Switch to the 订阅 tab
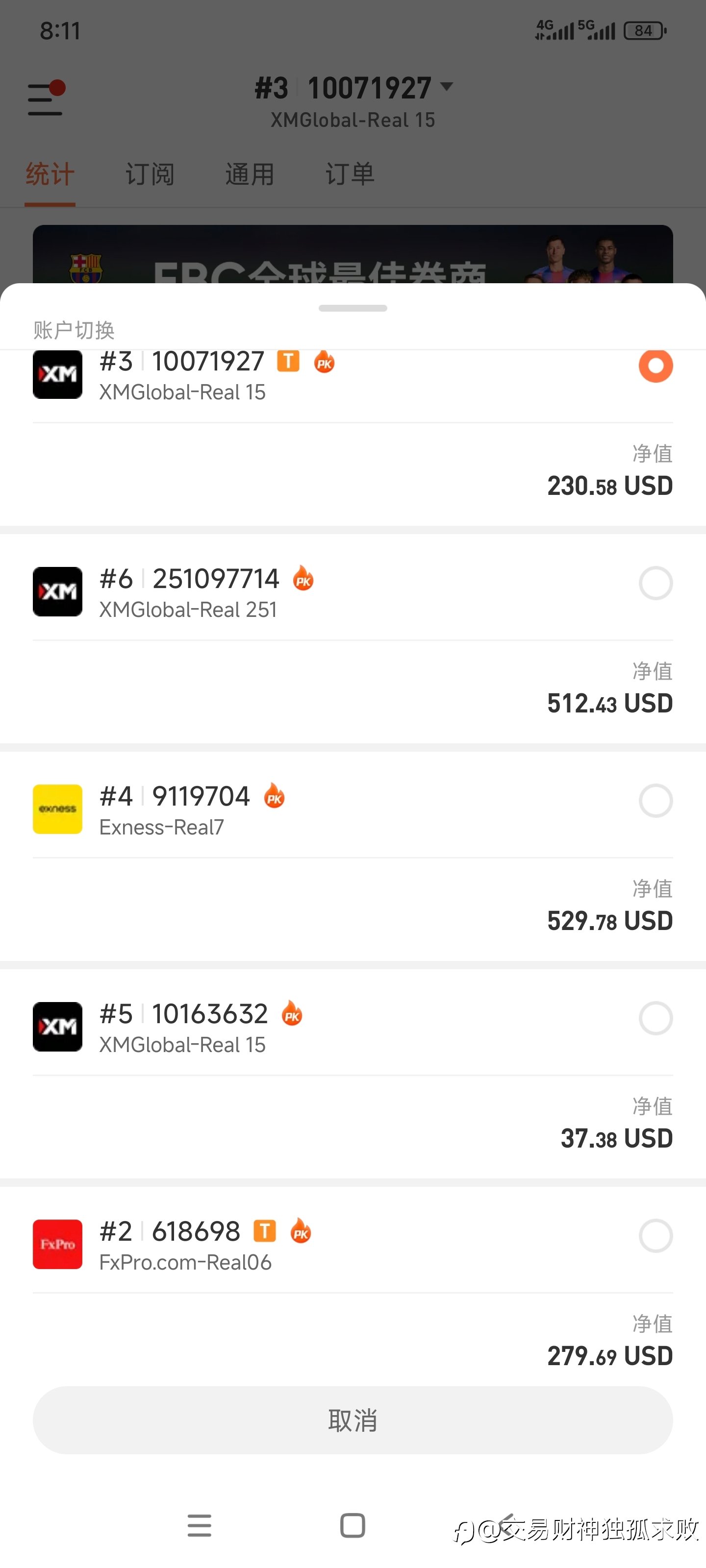Image resolution: width=706 pixels, height=1568 pixels. tap(150, 175)
